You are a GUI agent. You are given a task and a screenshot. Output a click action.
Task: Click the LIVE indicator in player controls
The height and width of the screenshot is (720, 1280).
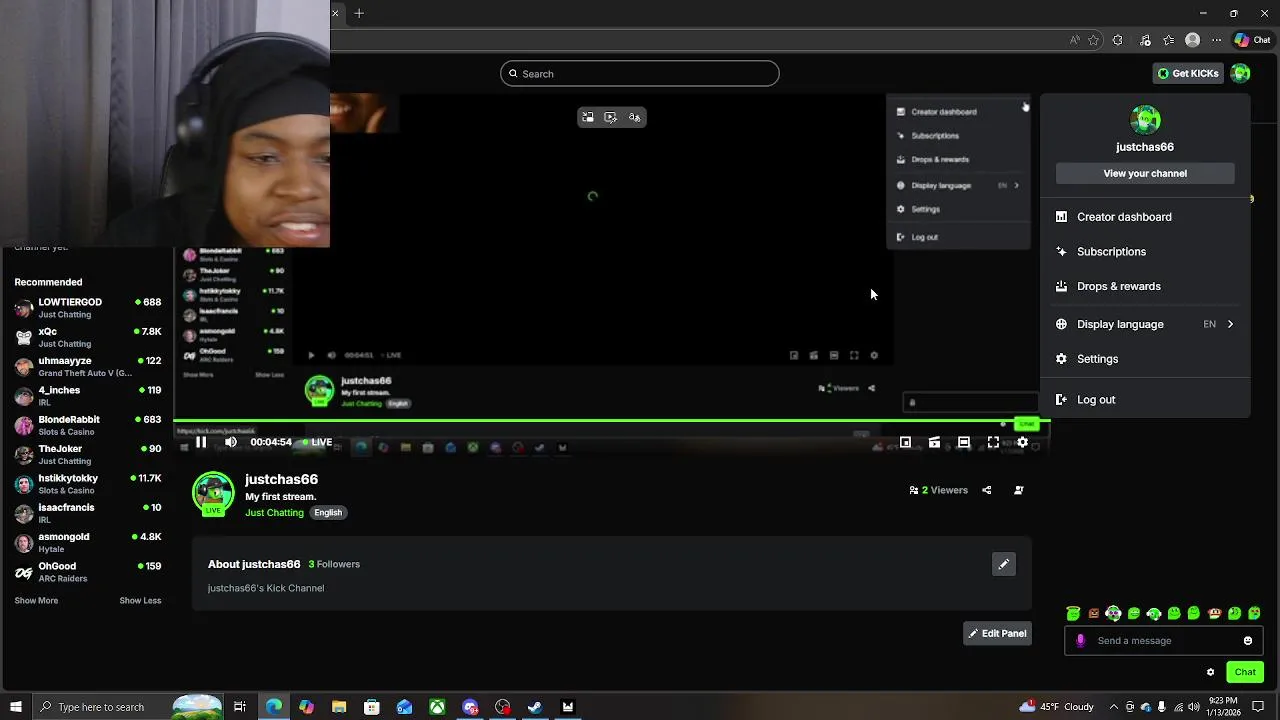coord(318,442)
